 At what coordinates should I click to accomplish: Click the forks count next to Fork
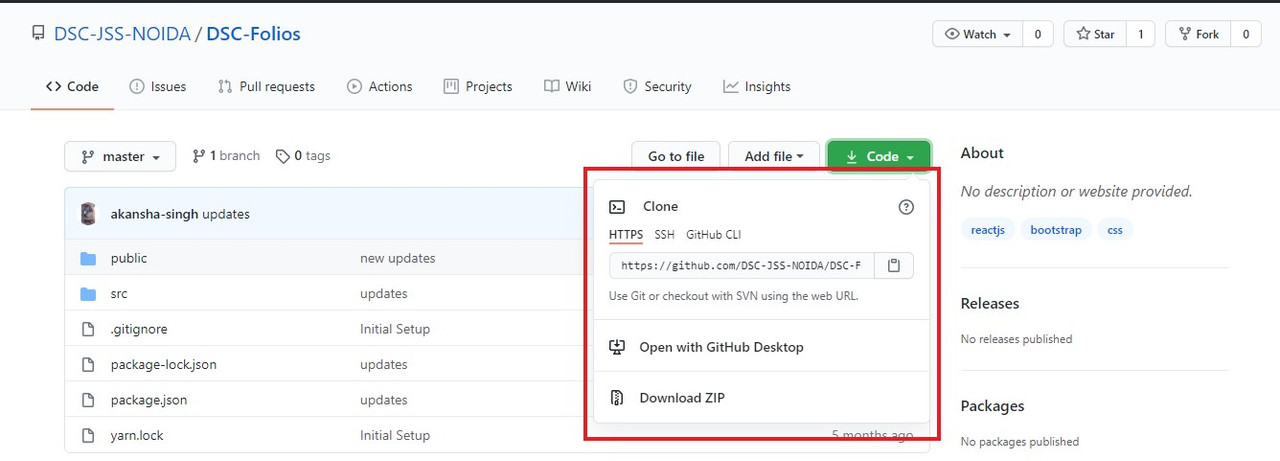tap(1245, 34)
